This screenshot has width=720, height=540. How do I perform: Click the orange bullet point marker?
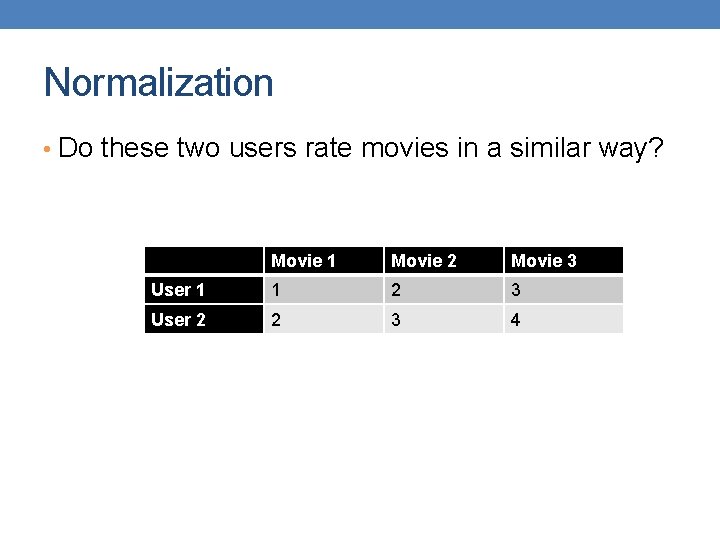pos(47,149)
